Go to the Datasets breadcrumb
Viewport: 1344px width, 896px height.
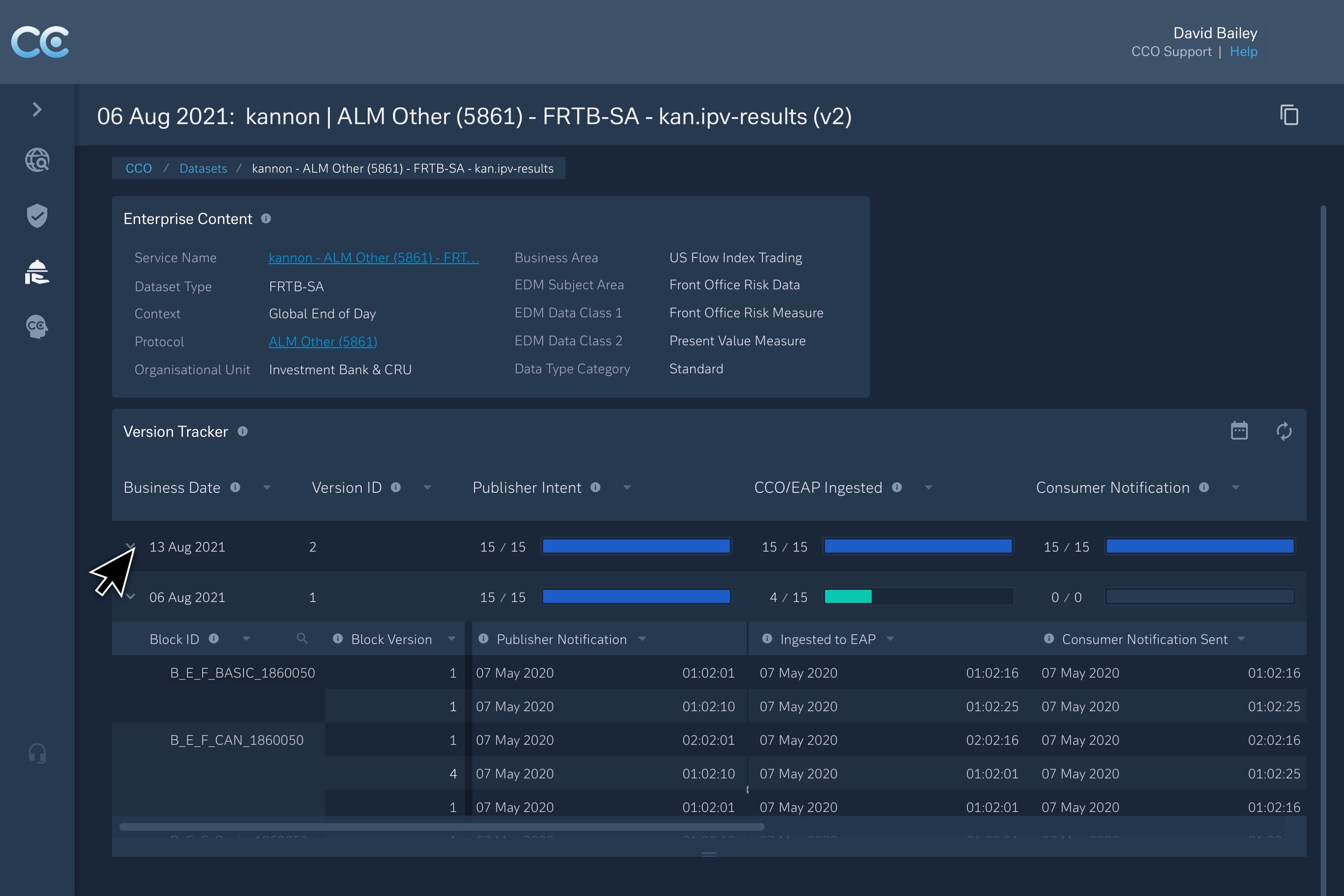tap(203, 168)
